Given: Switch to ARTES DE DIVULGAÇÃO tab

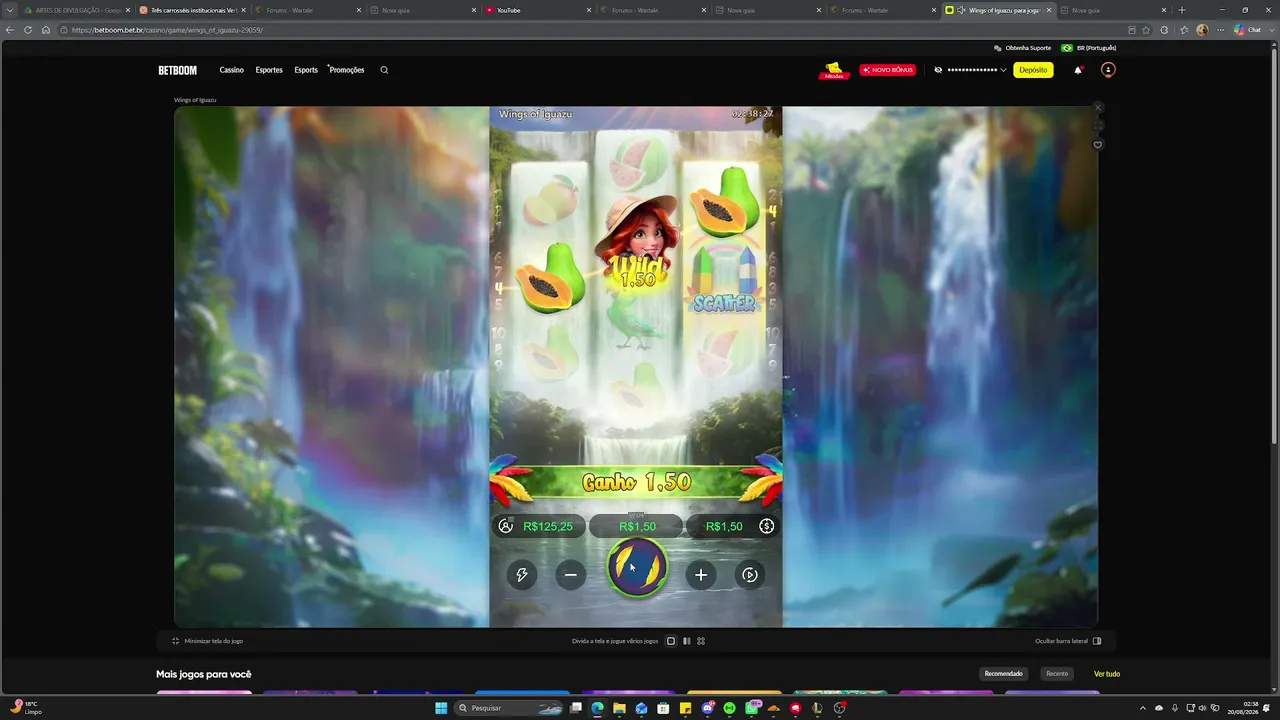Looking at the screenshot, I should (x=77, y=10).
